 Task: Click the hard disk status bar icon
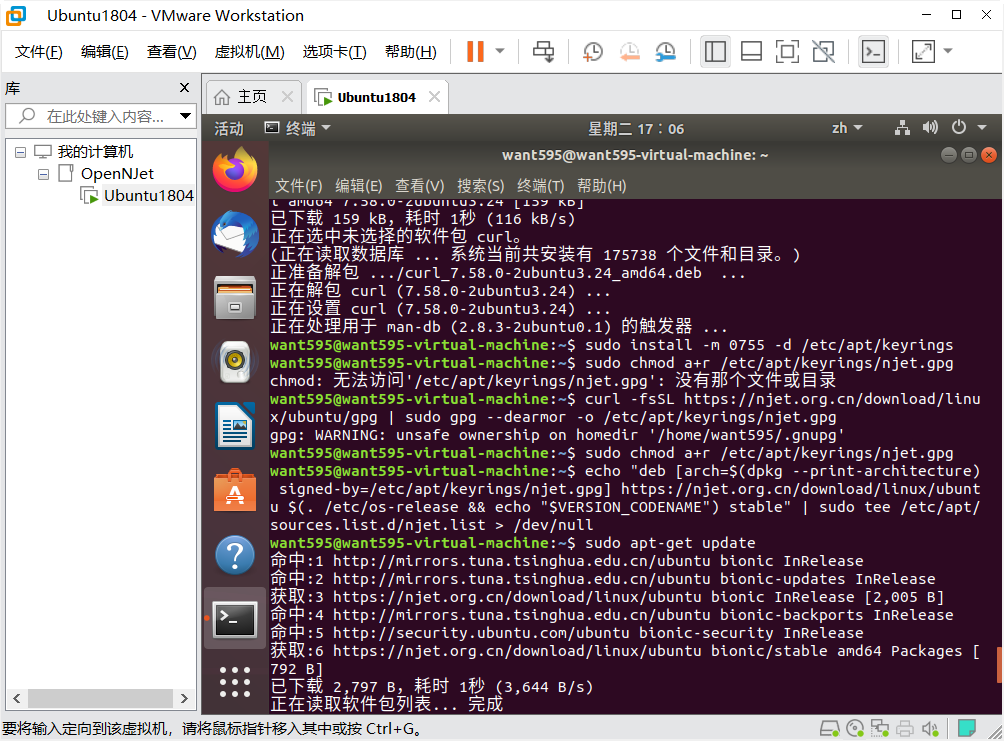tap(830, 728)
